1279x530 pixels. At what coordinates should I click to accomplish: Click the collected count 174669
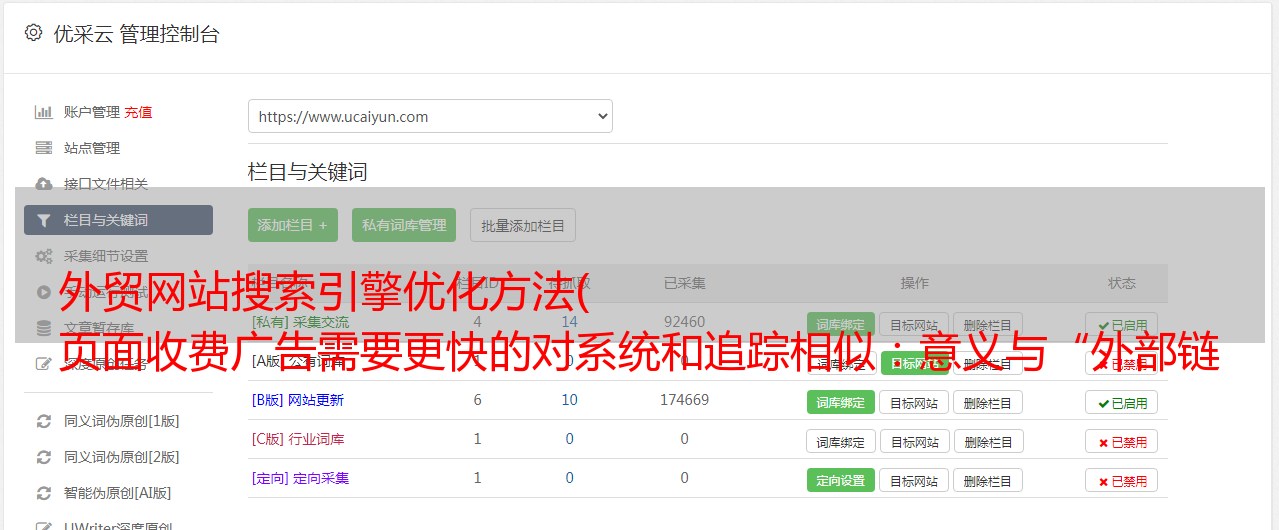click(x=685, y=400)
